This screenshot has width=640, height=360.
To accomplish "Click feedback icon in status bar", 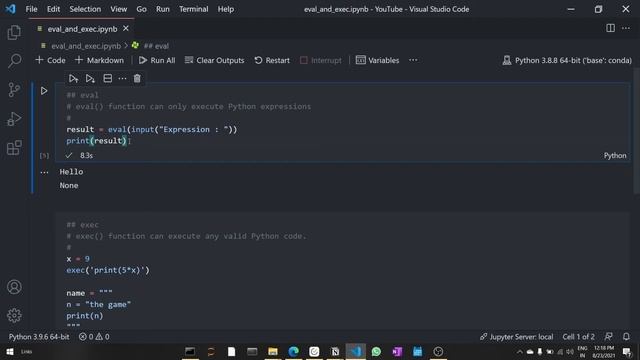I will [608, 336].
